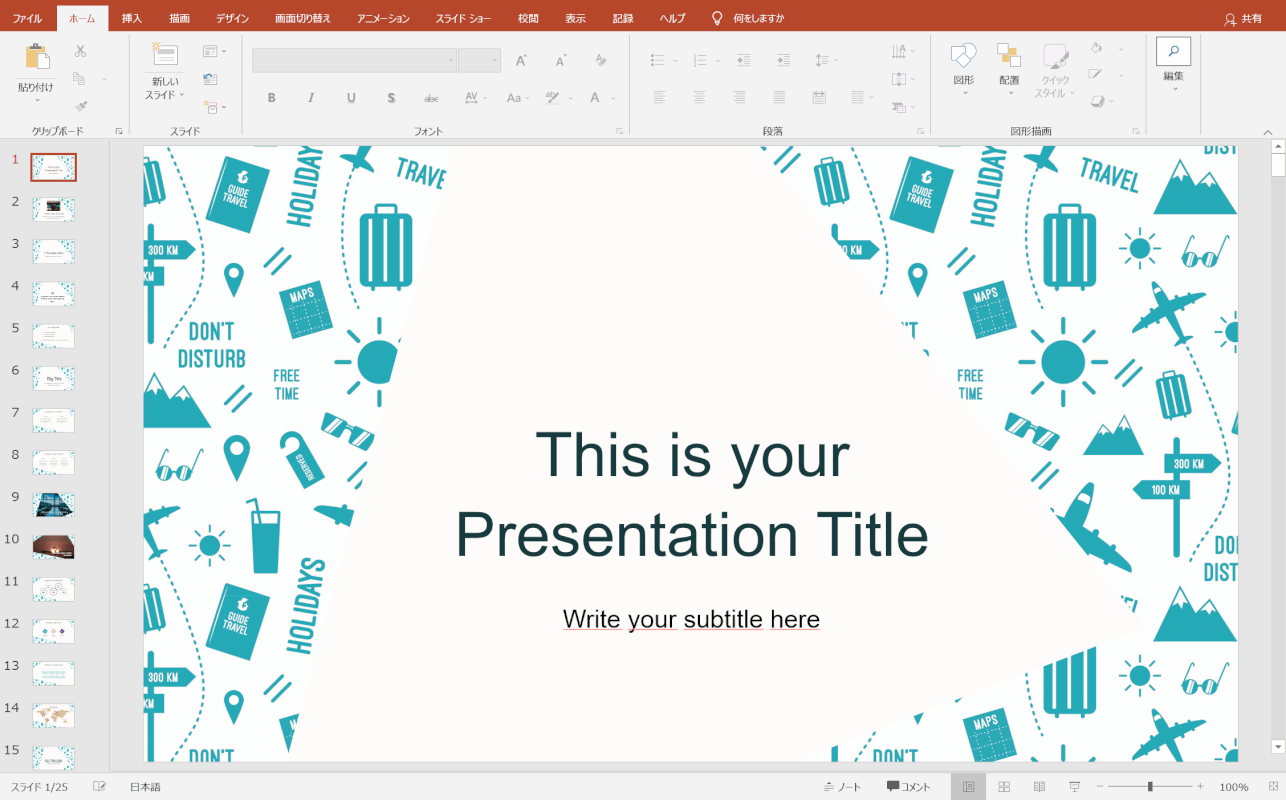Switch to the 挿入 tab
Screen dimensions: 1286x800
point(131,17)
